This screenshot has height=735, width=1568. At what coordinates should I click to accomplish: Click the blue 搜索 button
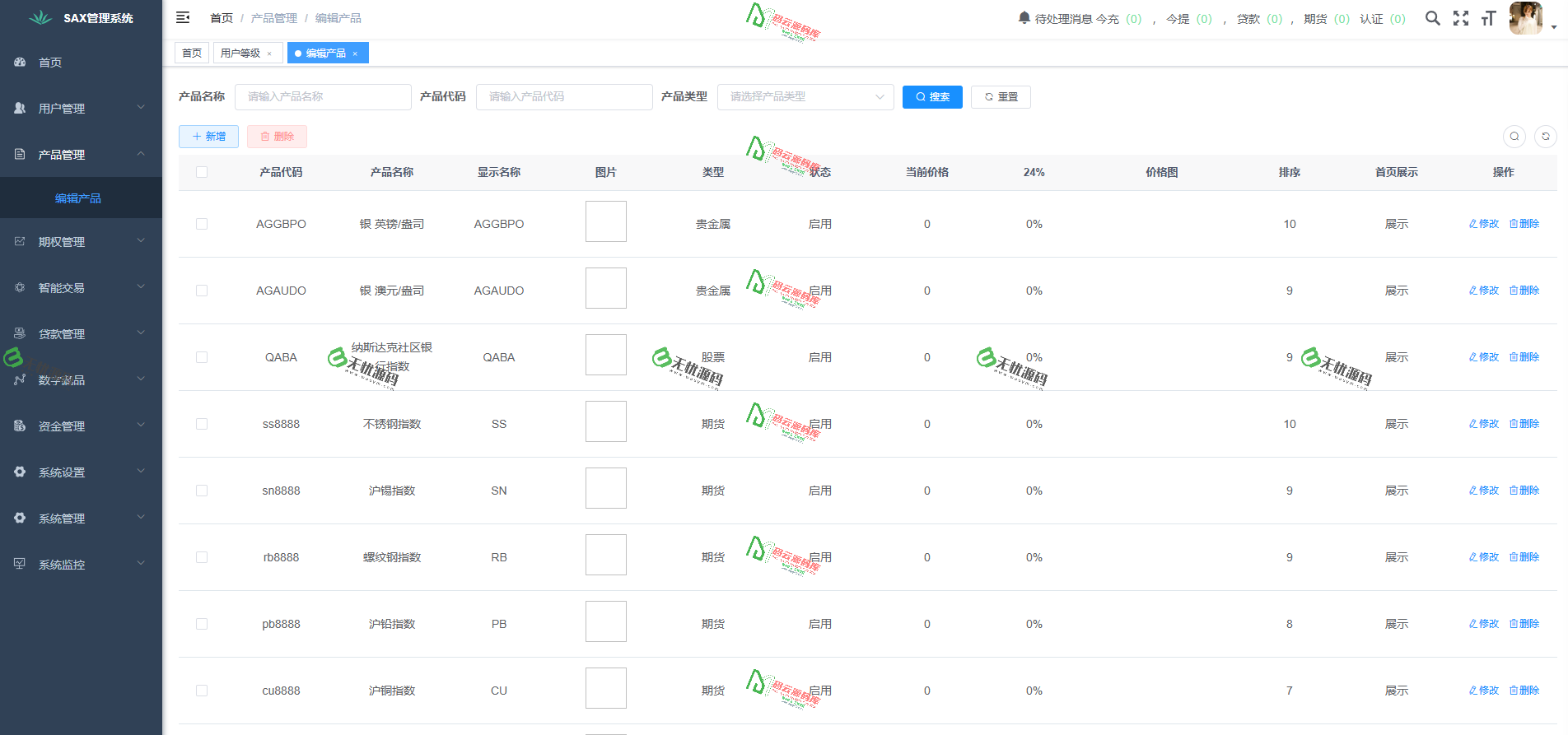tap(932, 97)
